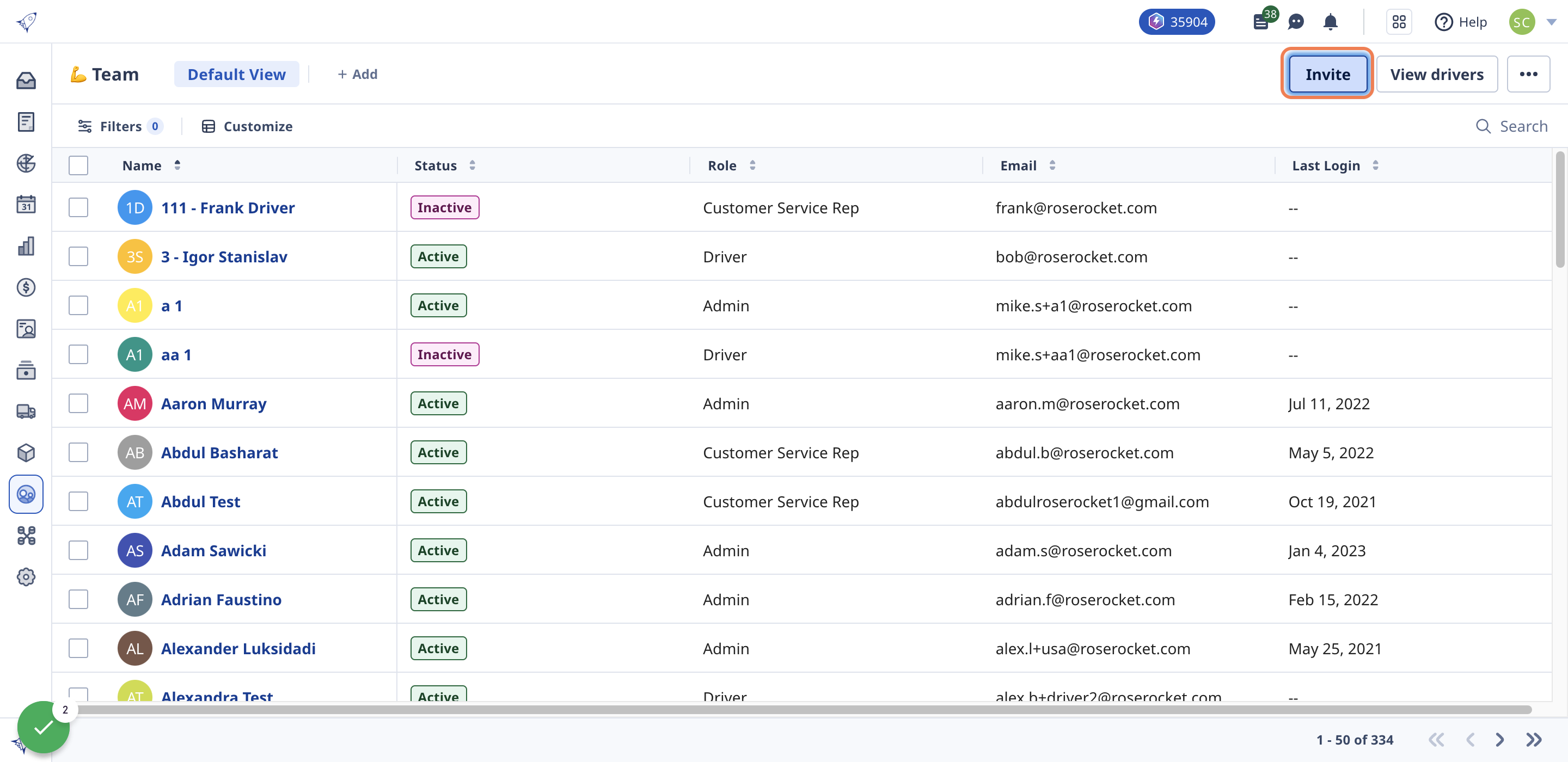1568x762 pixels.
Task: Select the Default View tab
Action: tap(236, 73)
